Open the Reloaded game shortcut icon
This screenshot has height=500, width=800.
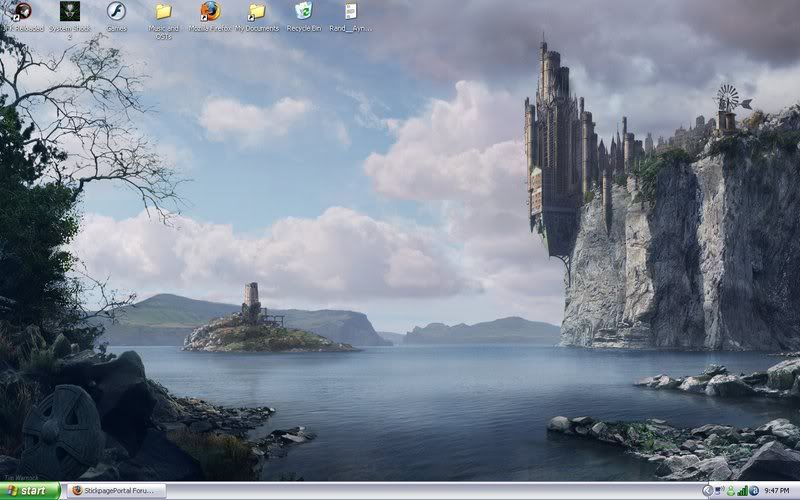20,12
